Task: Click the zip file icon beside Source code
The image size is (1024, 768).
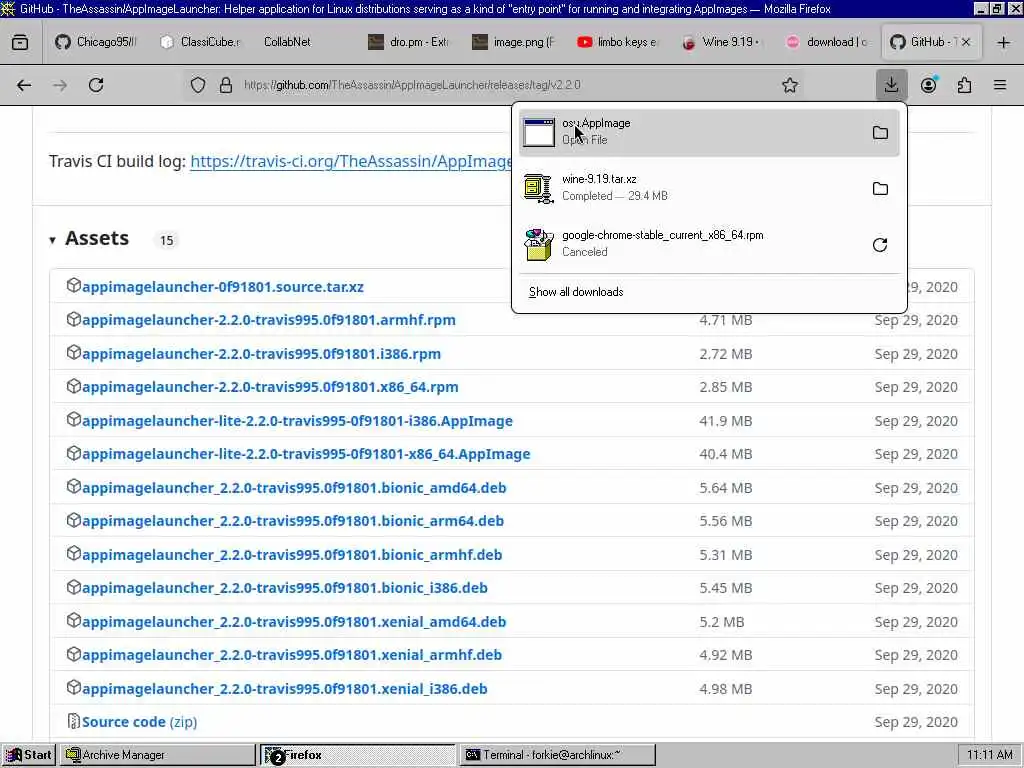Action: tap(74, 721)
